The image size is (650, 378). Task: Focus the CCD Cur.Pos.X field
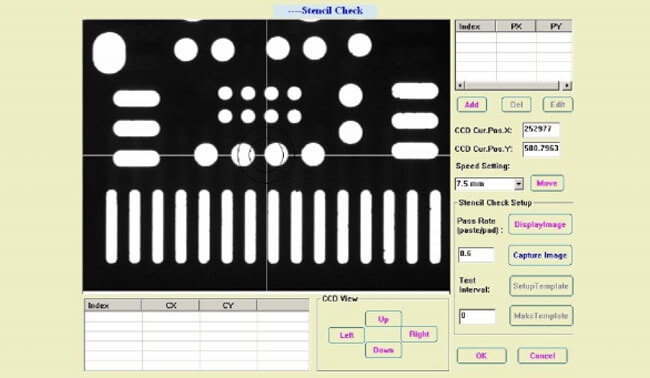click(541, 130)
